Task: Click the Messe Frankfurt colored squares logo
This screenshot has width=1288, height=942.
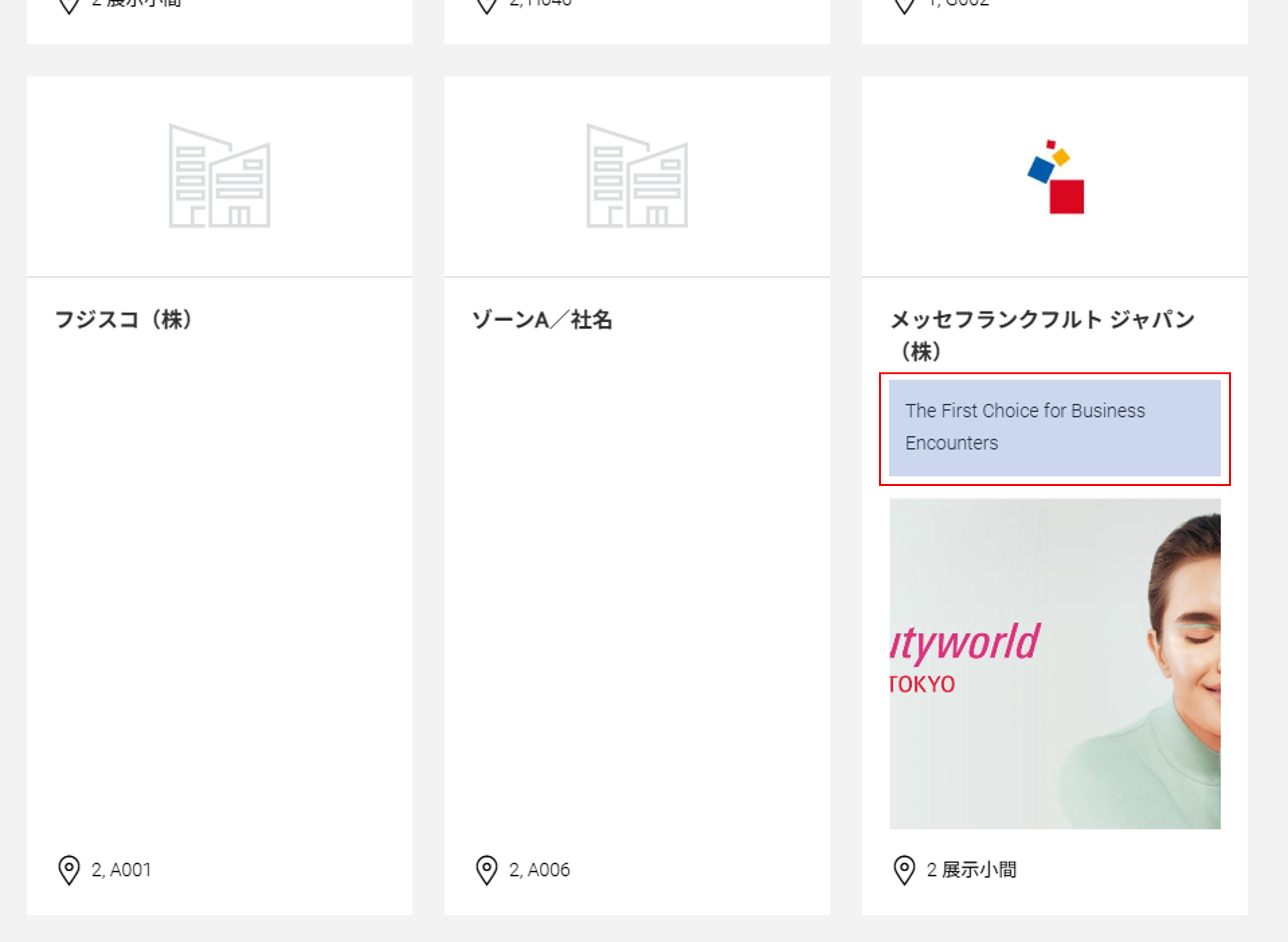Action: [x=1055, y=177]
